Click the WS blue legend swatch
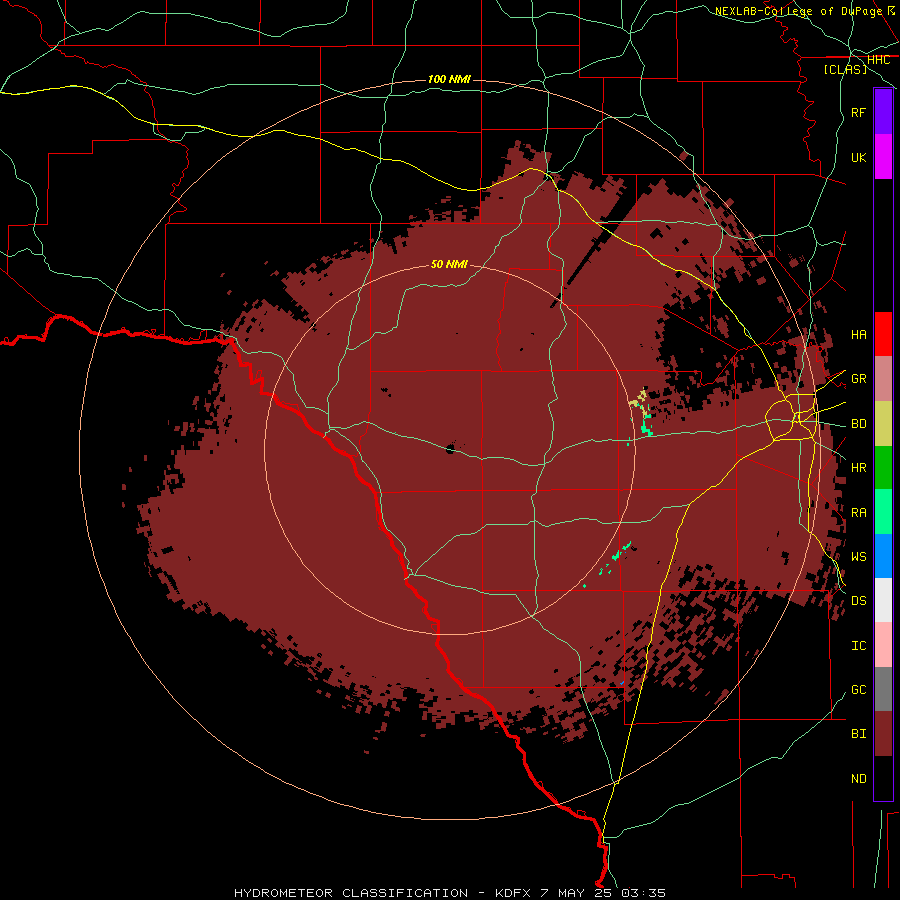 [x=883, y=556]
